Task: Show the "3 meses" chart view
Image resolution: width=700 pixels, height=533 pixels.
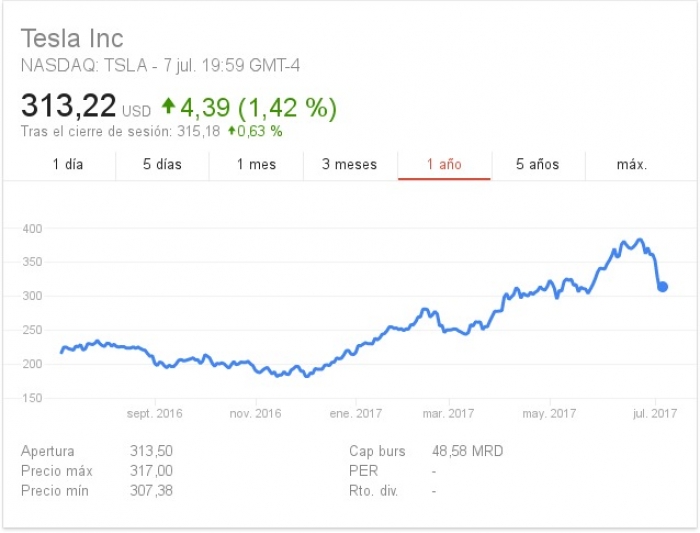Action: (350, 164)
